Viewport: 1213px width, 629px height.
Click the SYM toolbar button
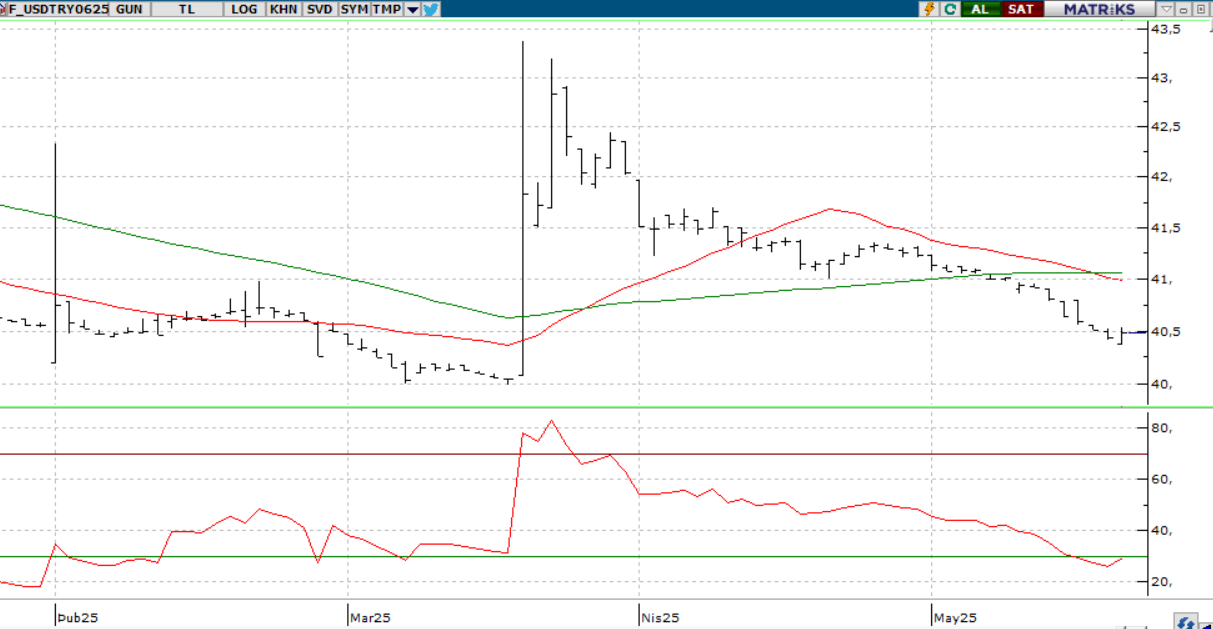[354, 9]
